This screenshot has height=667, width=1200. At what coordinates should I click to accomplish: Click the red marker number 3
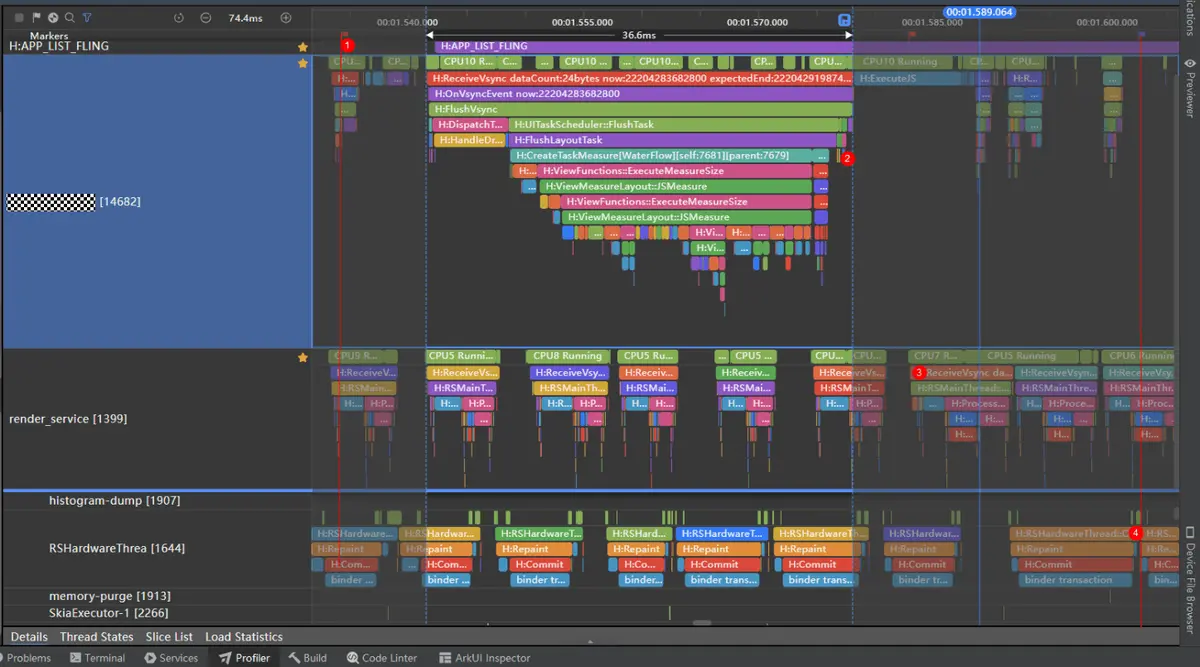click(x=919, y=372)
